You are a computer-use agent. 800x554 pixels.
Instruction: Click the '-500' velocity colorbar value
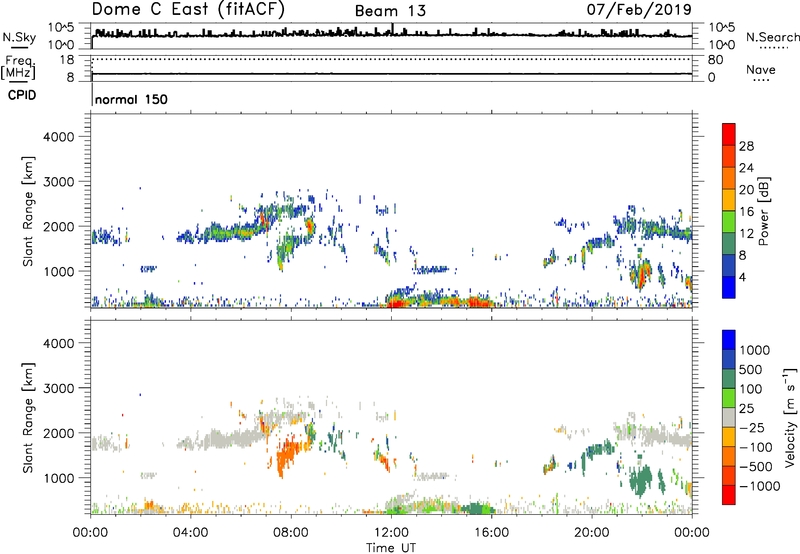(x=756, y=466)
